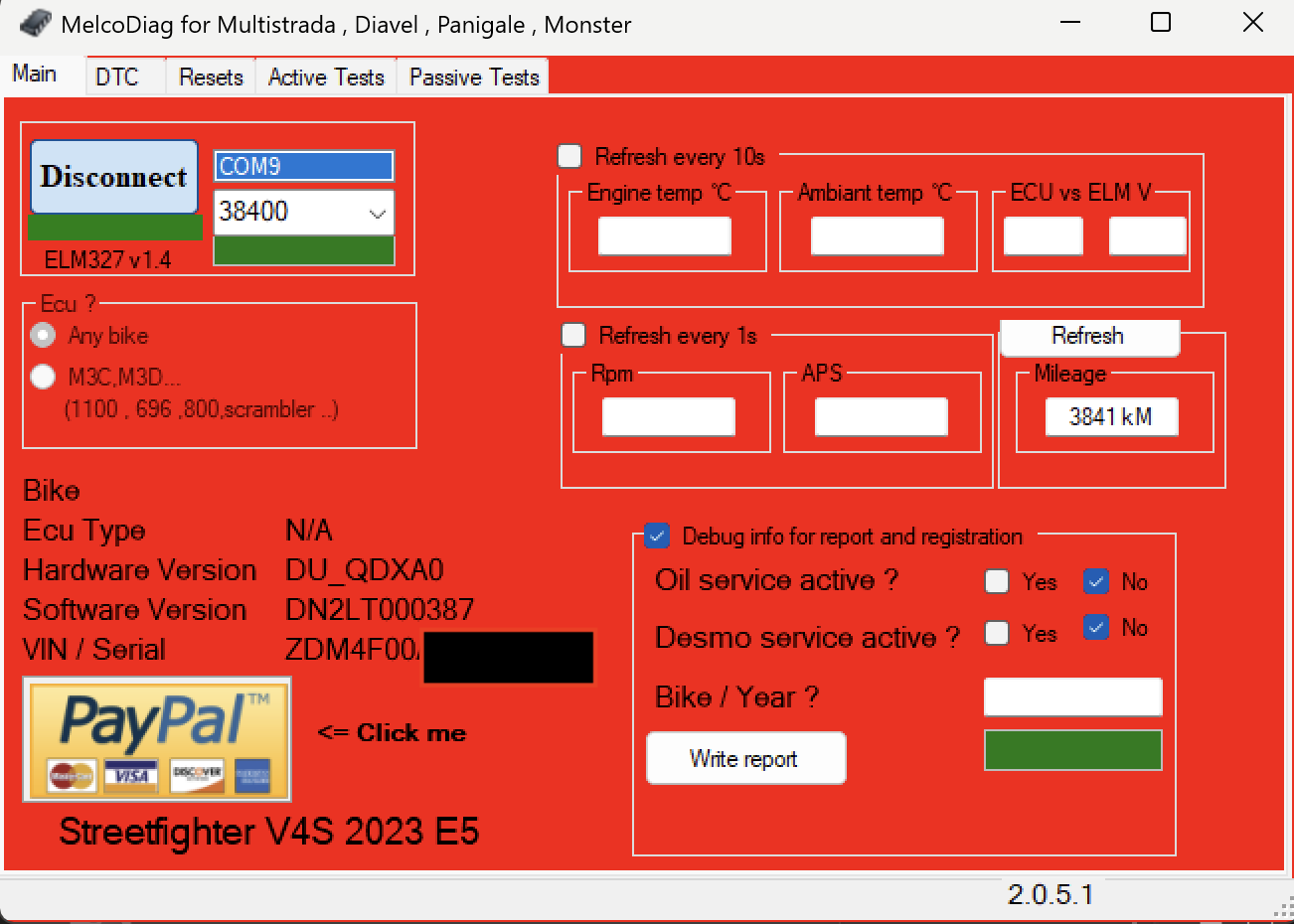Image resolution: width=1294 pixels, height=924 pixels.
Task: Select the Passive Tests tab
Action: click(474, 77)
